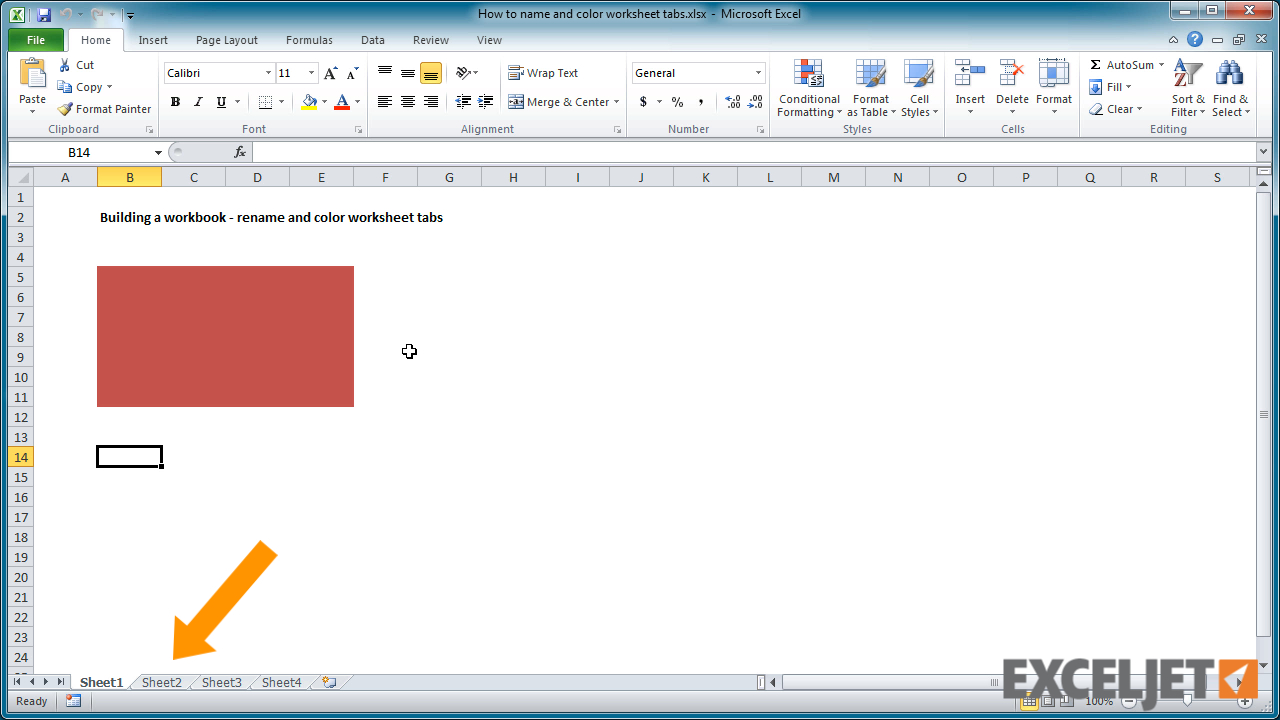Switch to the Formulas ribbon tab
This screenshot has width=1280, height=720.
point(308,40)
